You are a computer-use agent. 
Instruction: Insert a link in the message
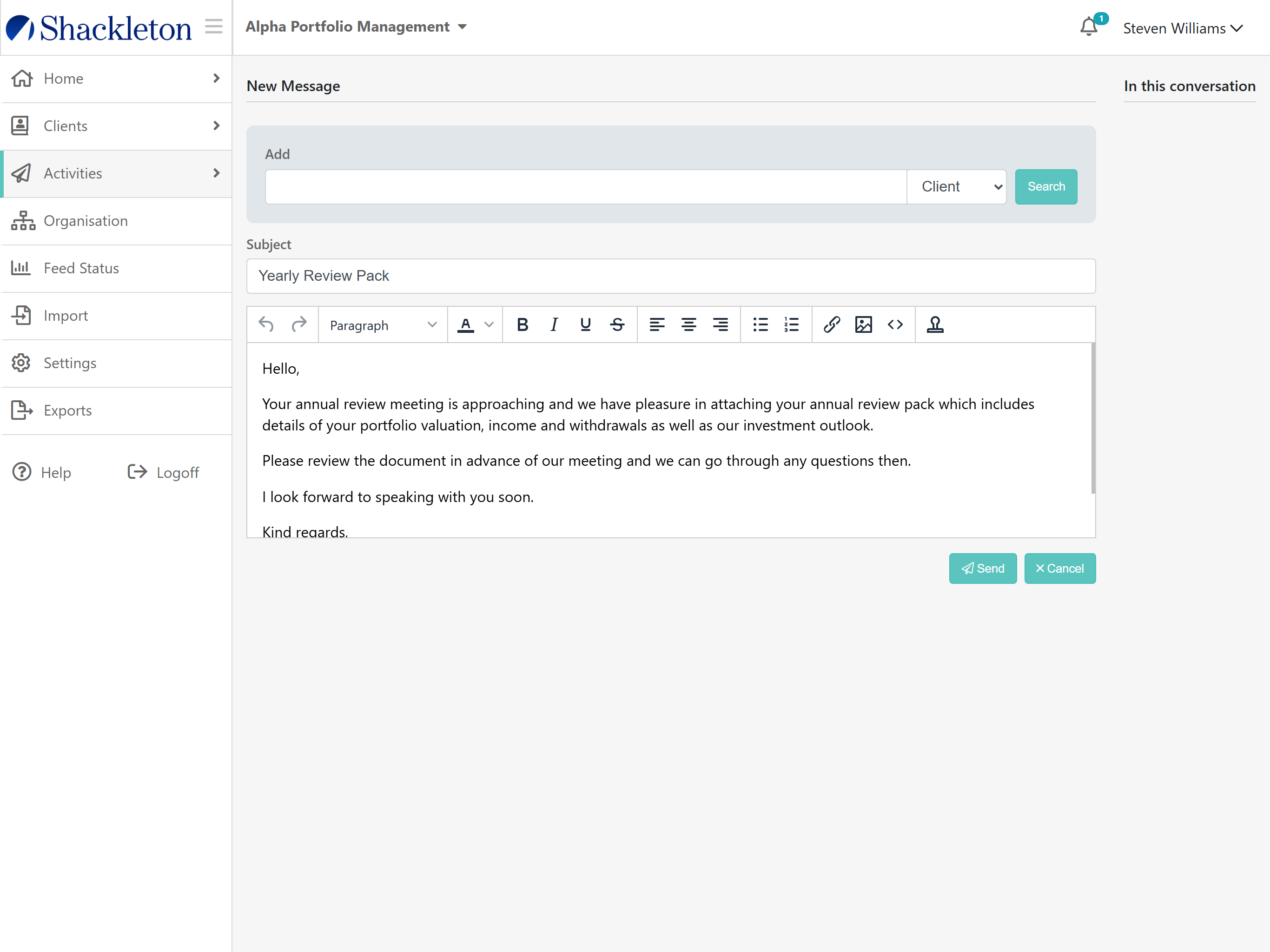[x=832, y=325]
